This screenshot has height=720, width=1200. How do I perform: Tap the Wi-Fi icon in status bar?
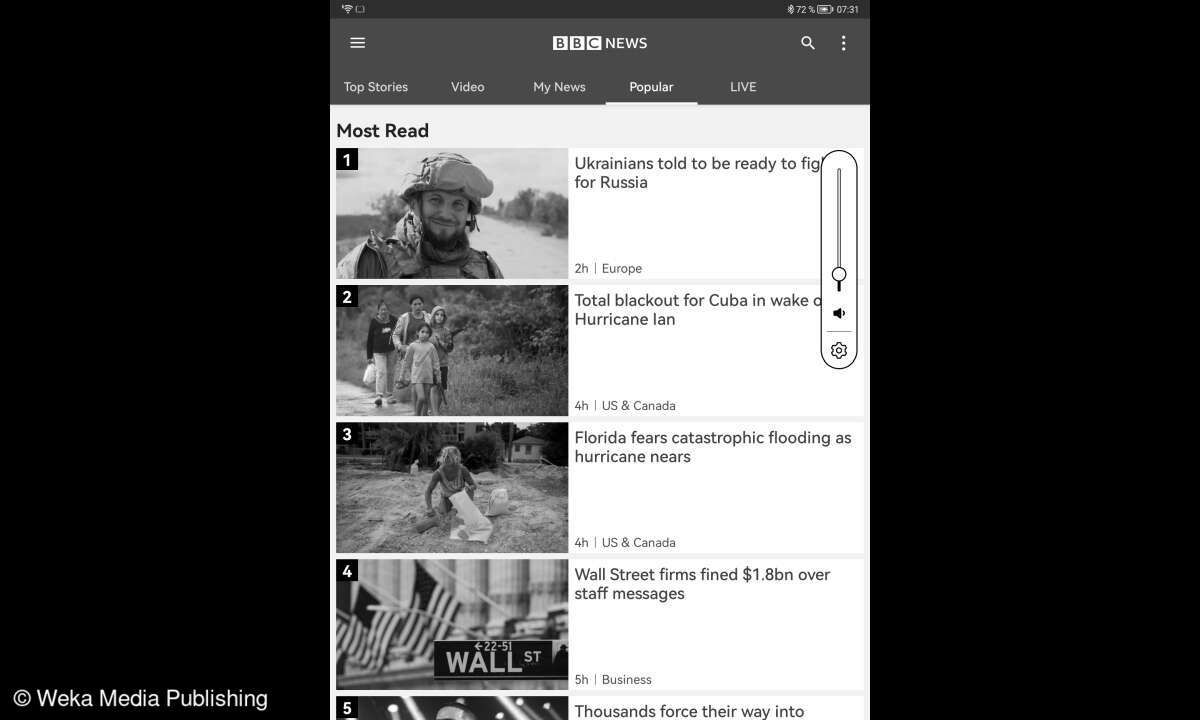(347, 9)
